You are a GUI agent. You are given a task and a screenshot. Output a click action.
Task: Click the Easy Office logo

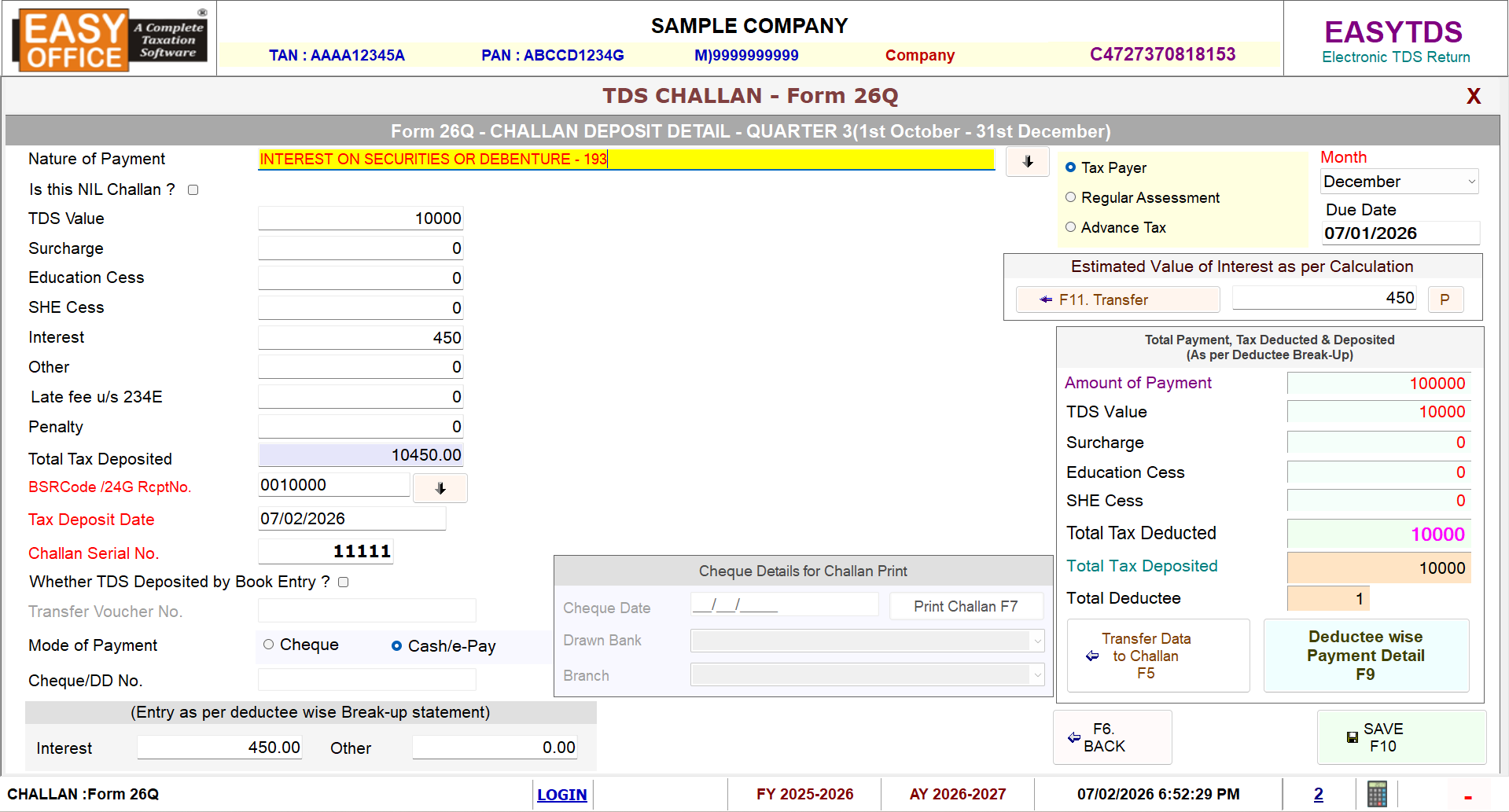point(109,39)
